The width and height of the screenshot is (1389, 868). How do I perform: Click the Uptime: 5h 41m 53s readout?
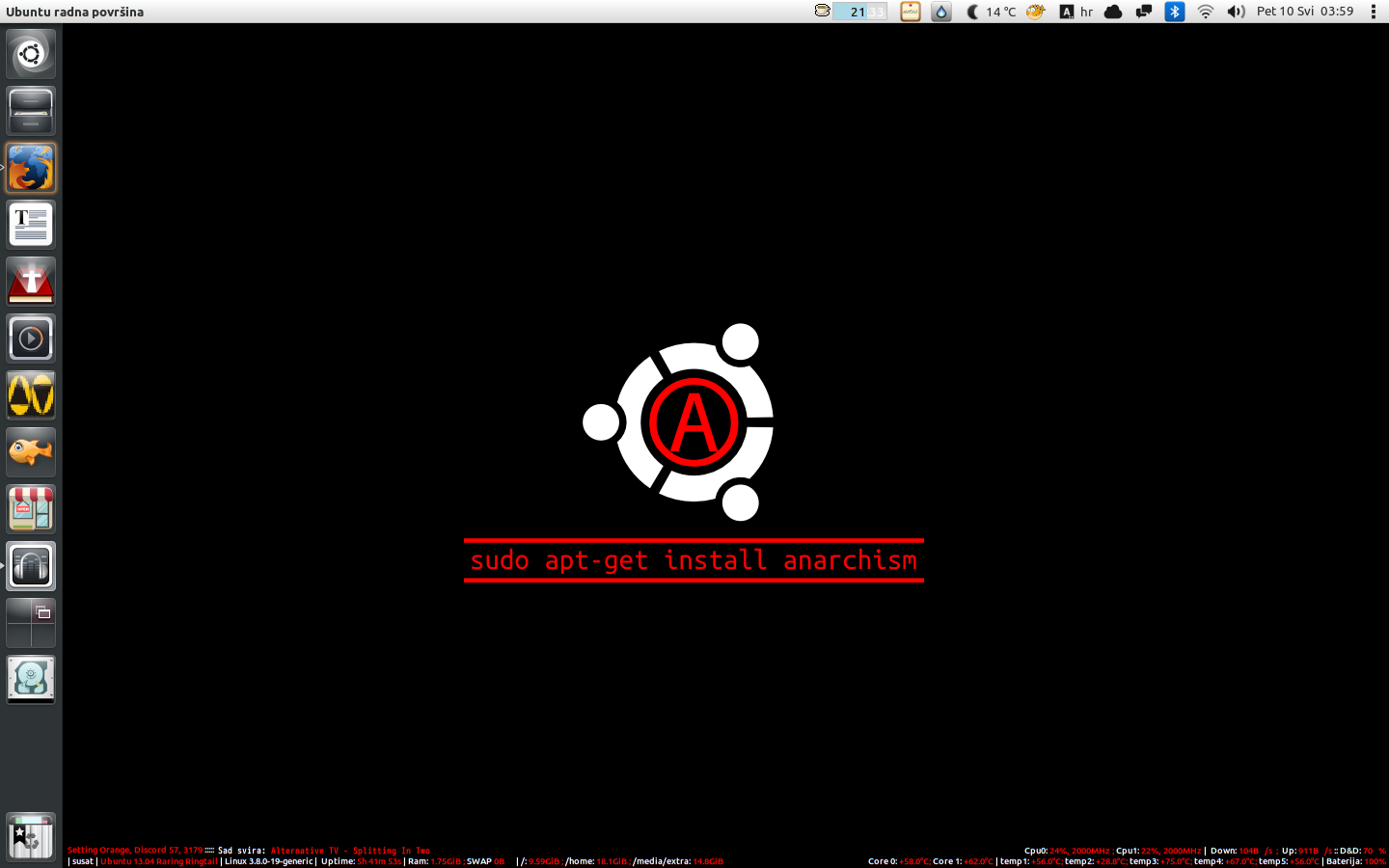(361, 861)
